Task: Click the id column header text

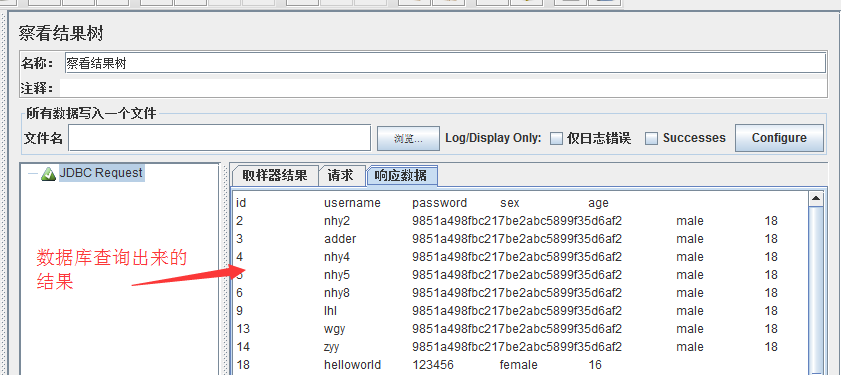Action: pyautogui.click(x=241, y=203)
